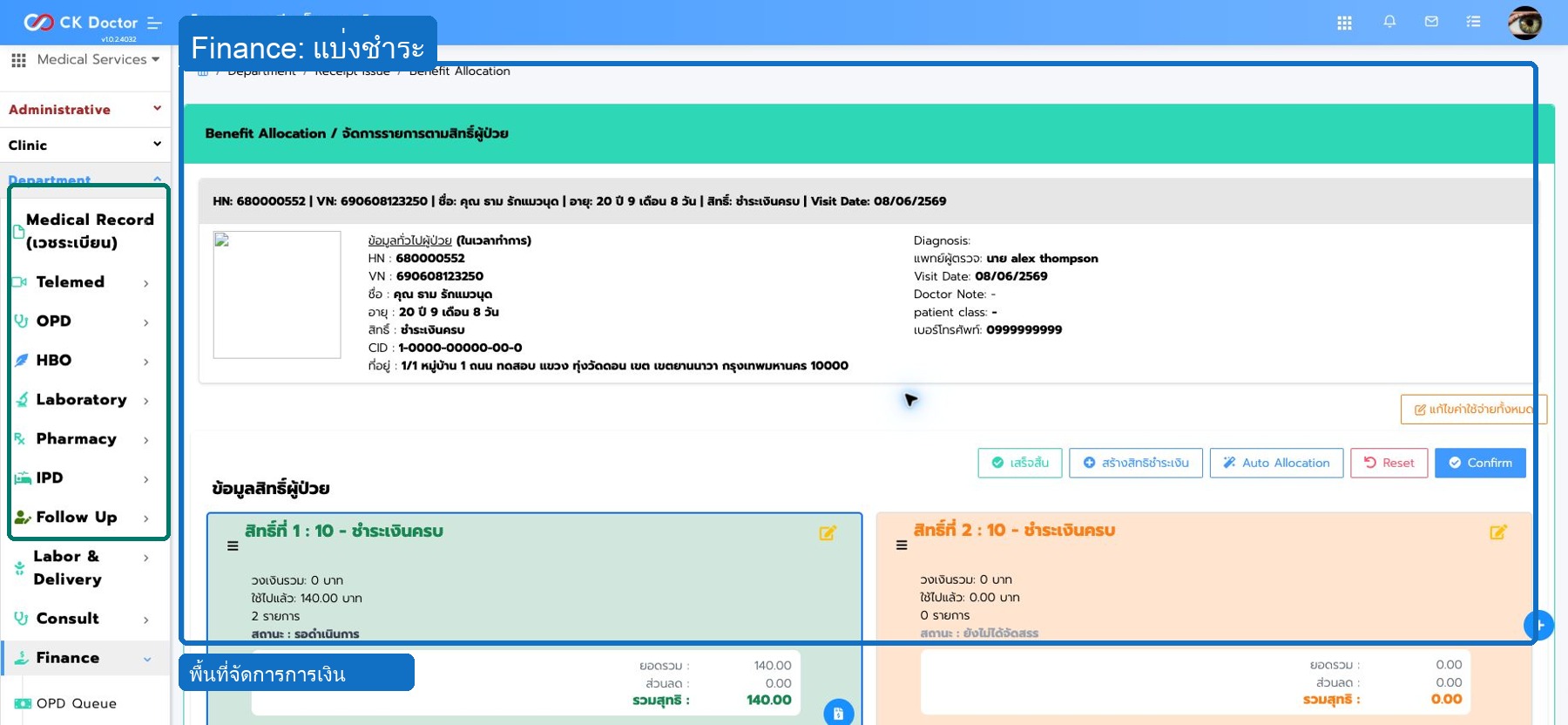Expand the Consult submenu arrow
The height and width of the screenshot is (725, 1568).
tap(145, 620)
